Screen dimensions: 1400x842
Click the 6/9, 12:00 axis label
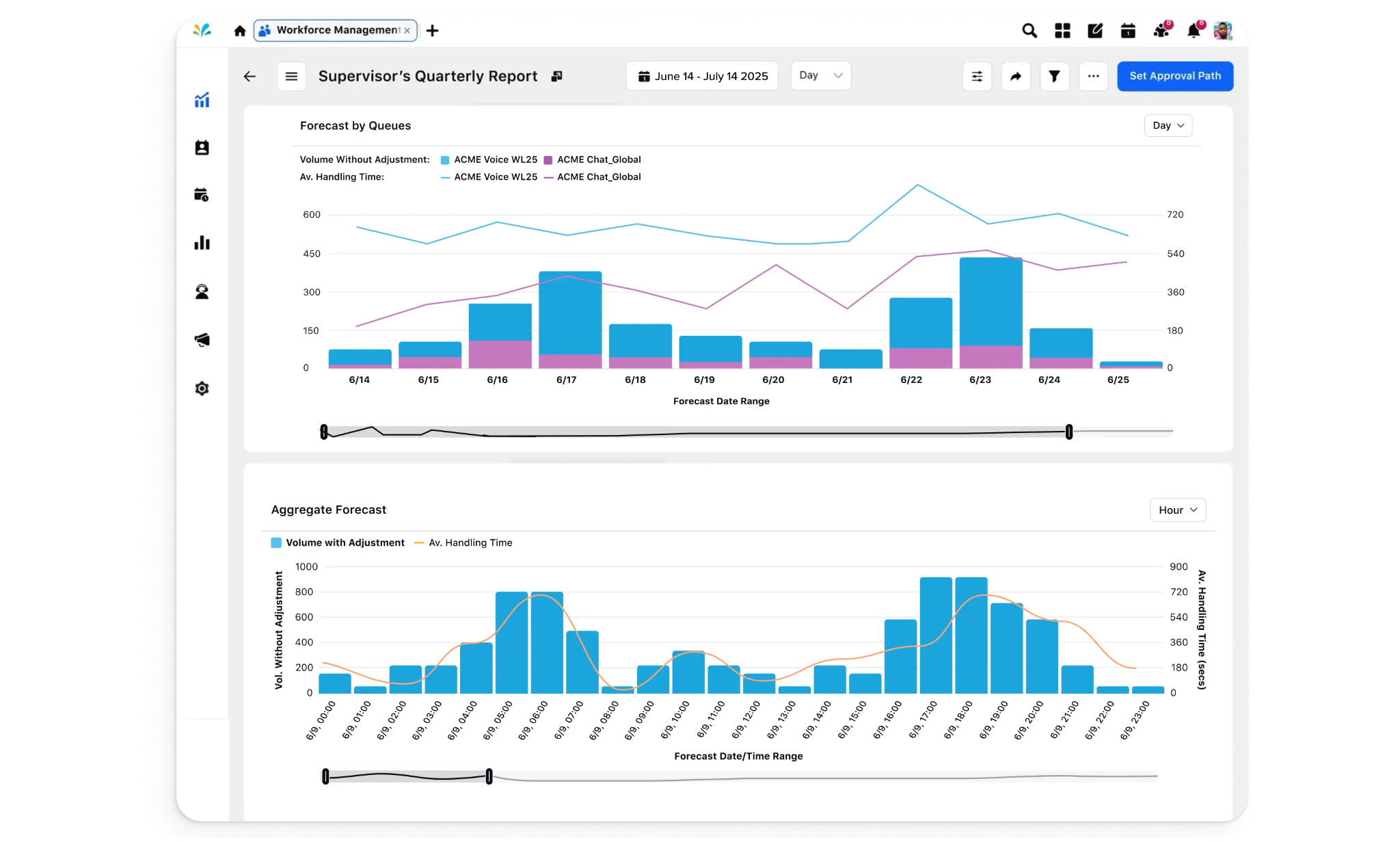tap(746, 720)
